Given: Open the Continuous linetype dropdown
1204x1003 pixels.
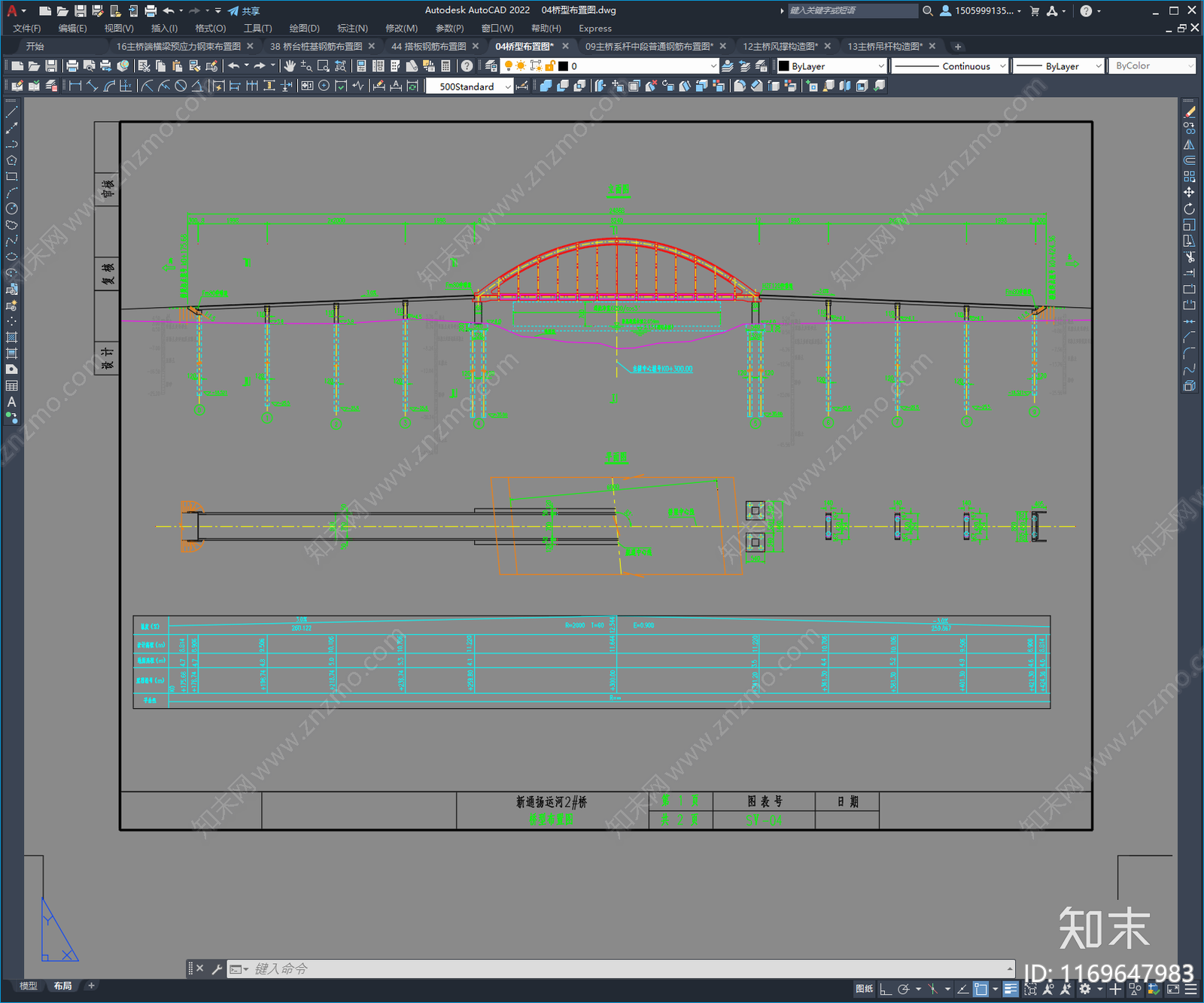Looking at the screenshot, I should 950,66.
